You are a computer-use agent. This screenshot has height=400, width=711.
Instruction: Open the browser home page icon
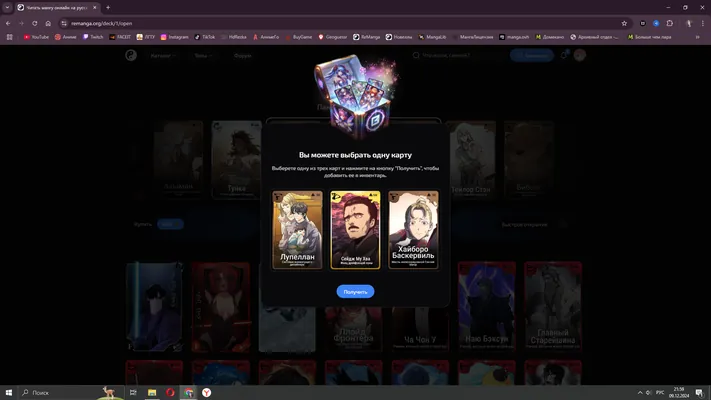48,23
